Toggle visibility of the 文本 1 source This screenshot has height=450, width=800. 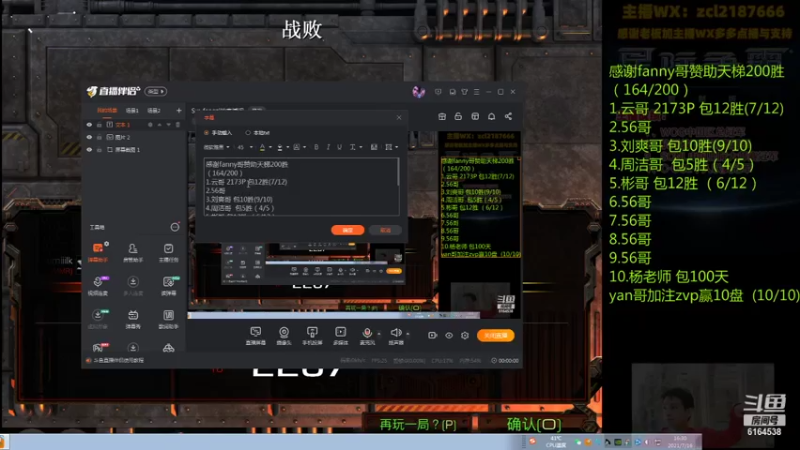coord(89,125)
